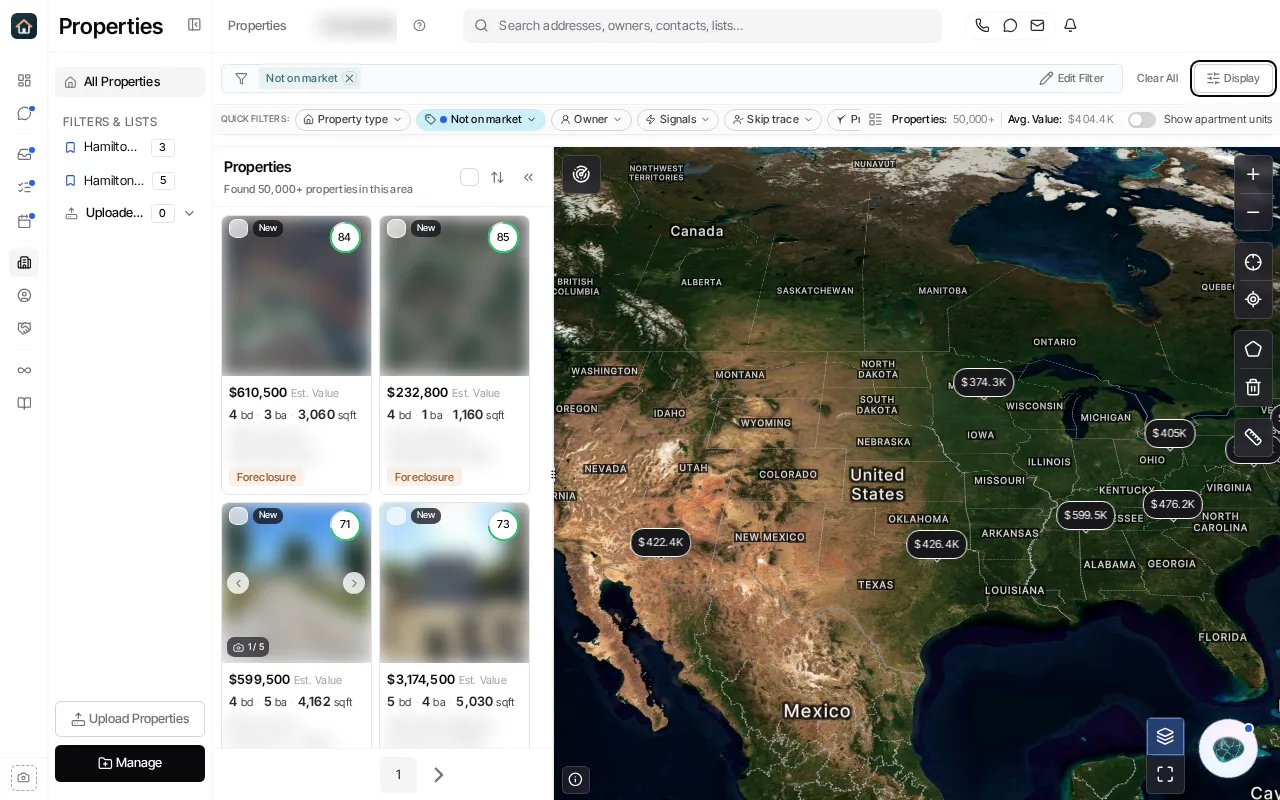1280x800 pixels.
Task: Click the sort arrows icon in Properties list
Action: coord(497,177)
